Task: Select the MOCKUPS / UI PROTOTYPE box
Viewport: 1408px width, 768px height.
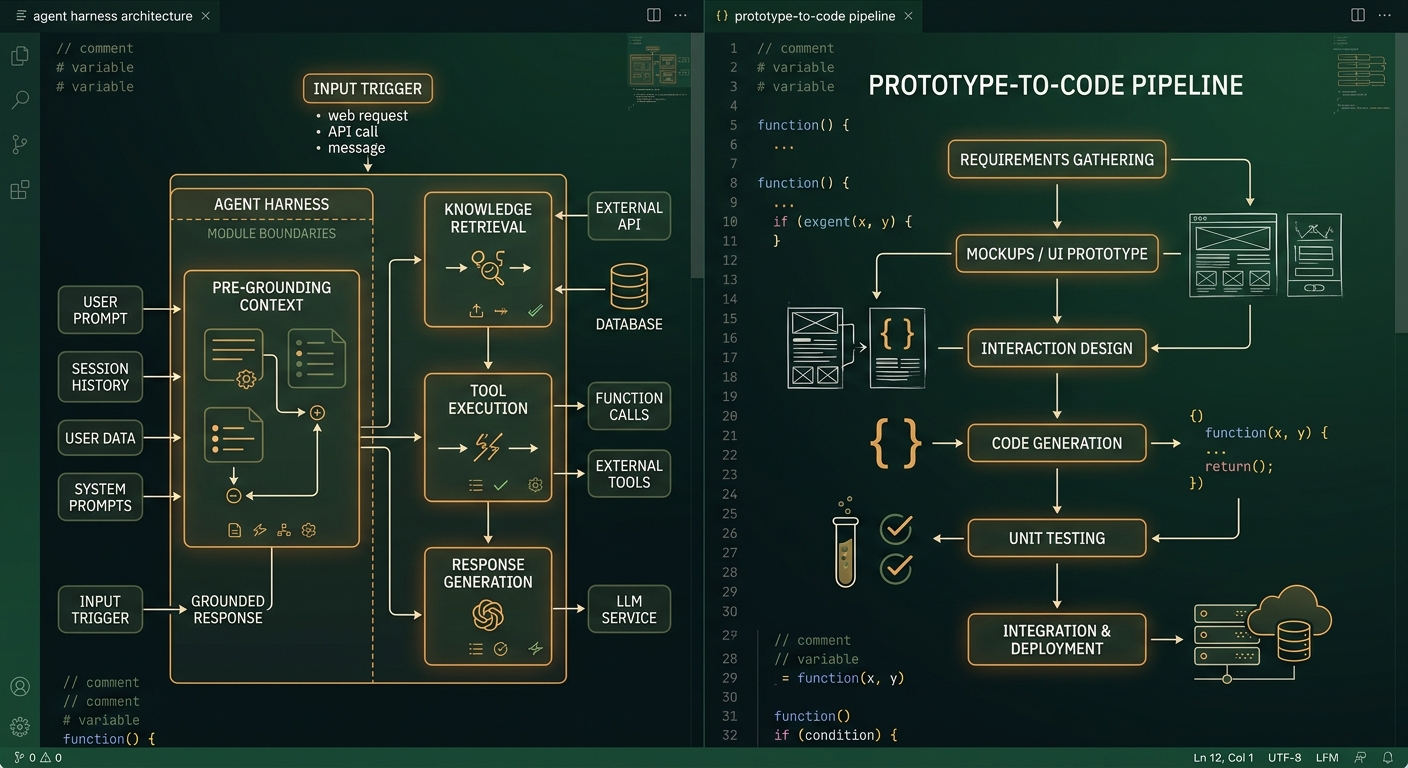Action: coord(1057,254)
